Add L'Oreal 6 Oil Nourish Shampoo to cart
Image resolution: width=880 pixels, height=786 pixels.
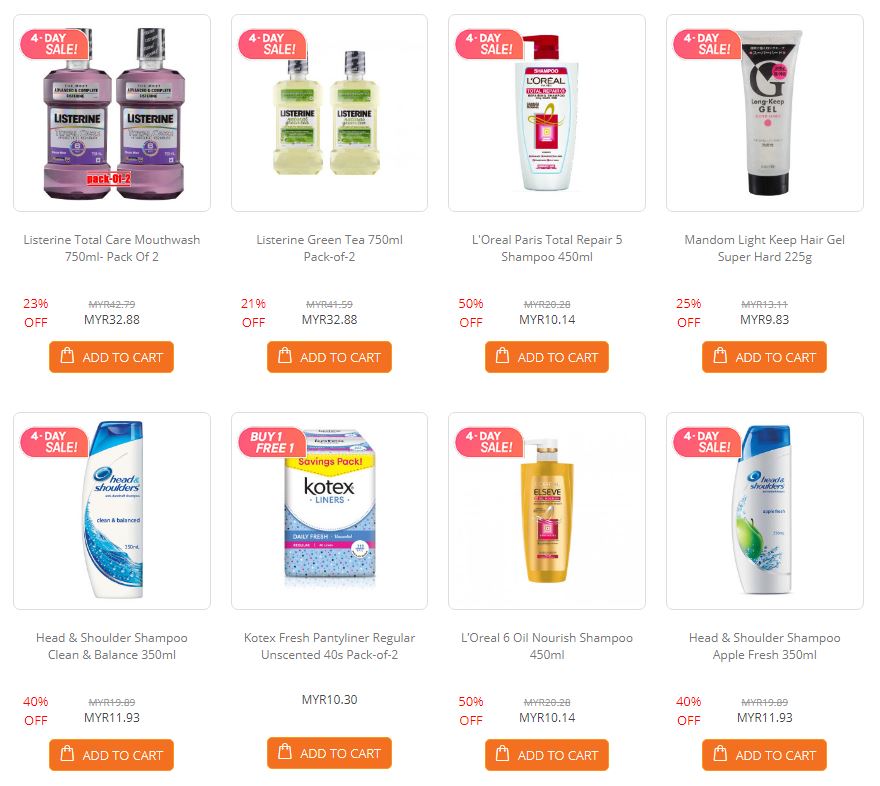coord(547,755)
